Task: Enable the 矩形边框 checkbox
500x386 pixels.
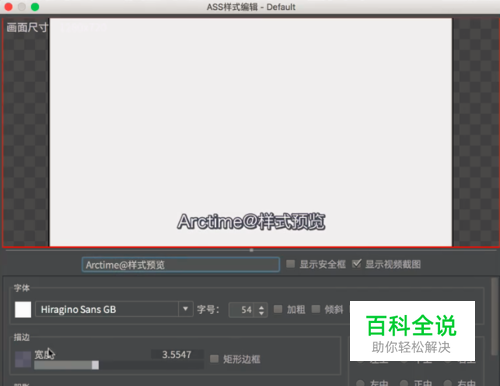Action: point(214,359)
